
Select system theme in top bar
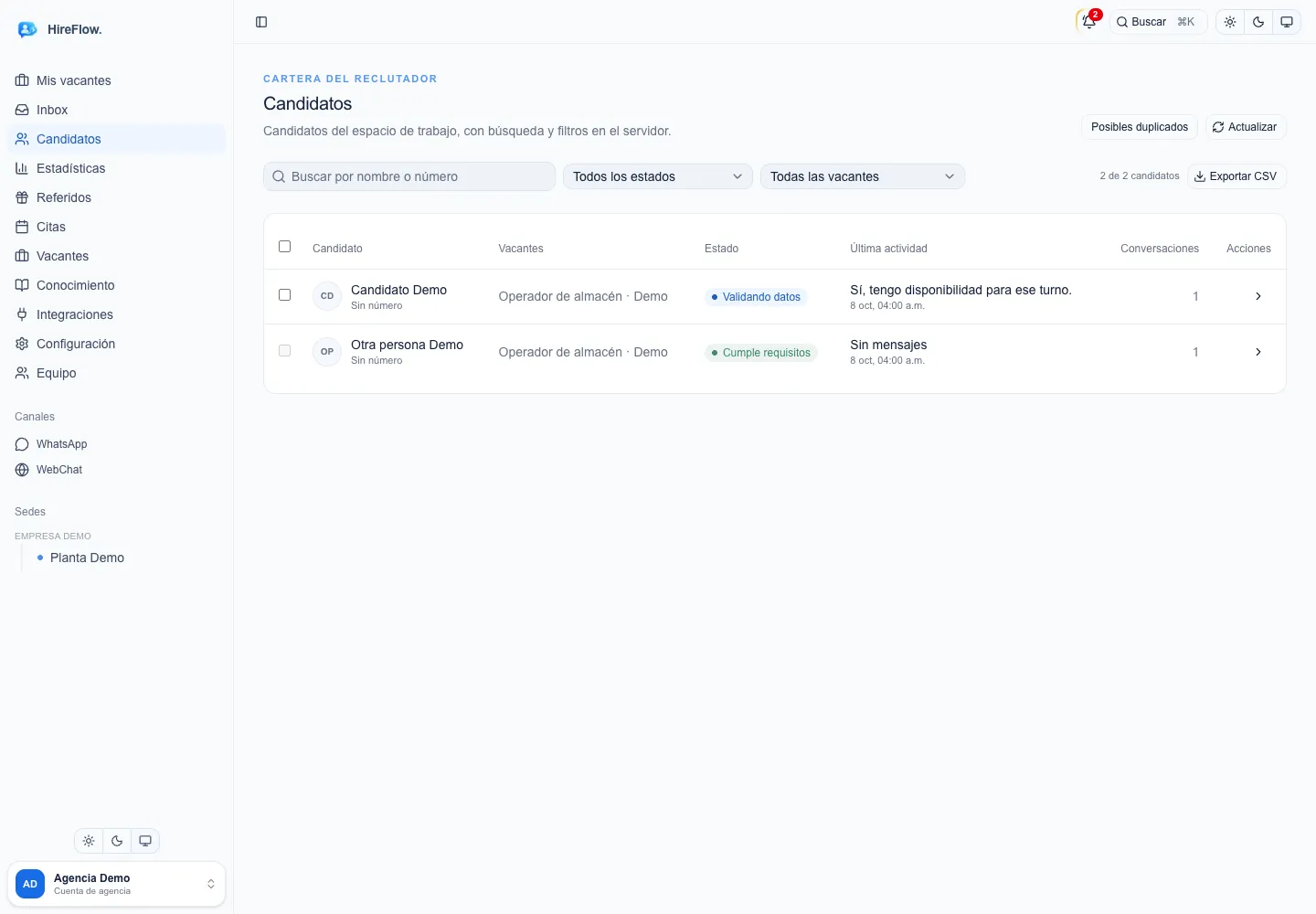point(1287,22)
